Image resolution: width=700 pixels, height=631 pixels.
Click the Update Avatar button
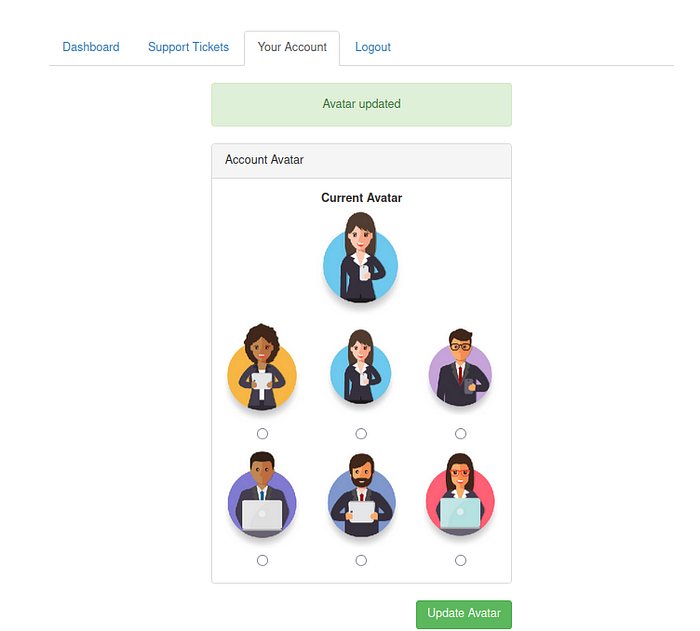464,614
